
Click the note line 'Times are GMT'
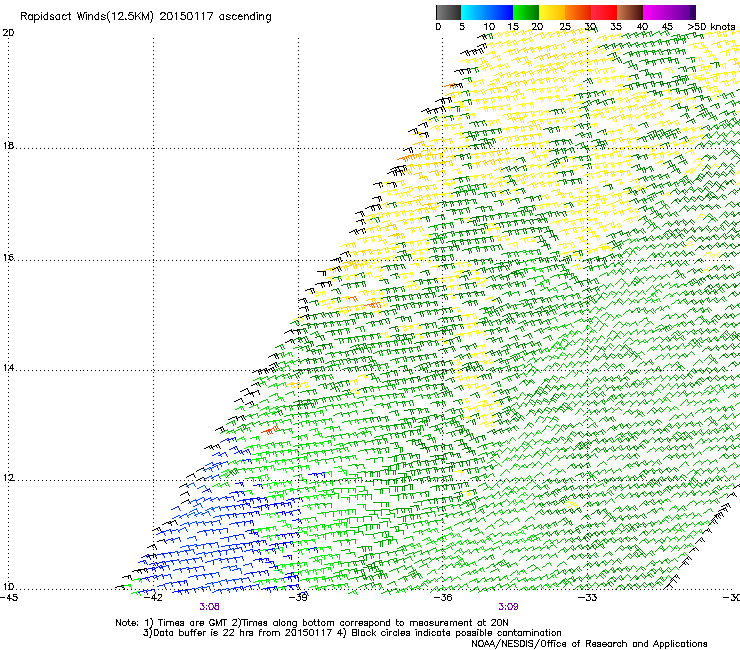point(193,623)
